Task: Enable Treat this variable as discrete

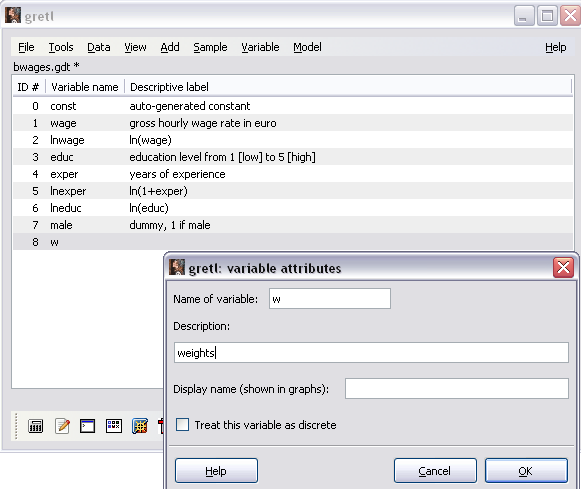Action: [182, 425]
